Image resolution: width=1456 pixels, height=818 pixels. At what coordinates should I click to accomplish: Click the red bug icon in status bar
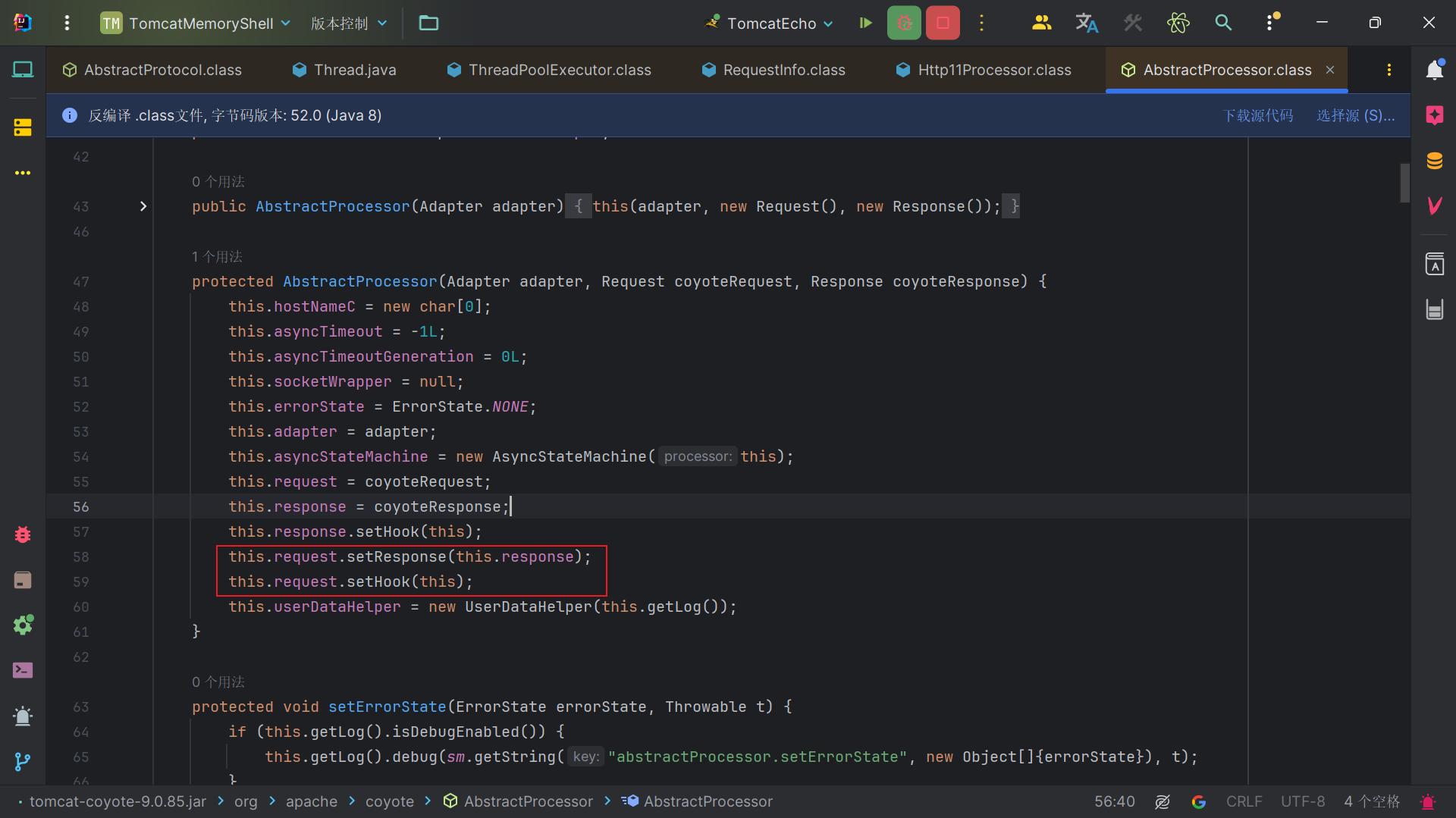coord(1428,801)
